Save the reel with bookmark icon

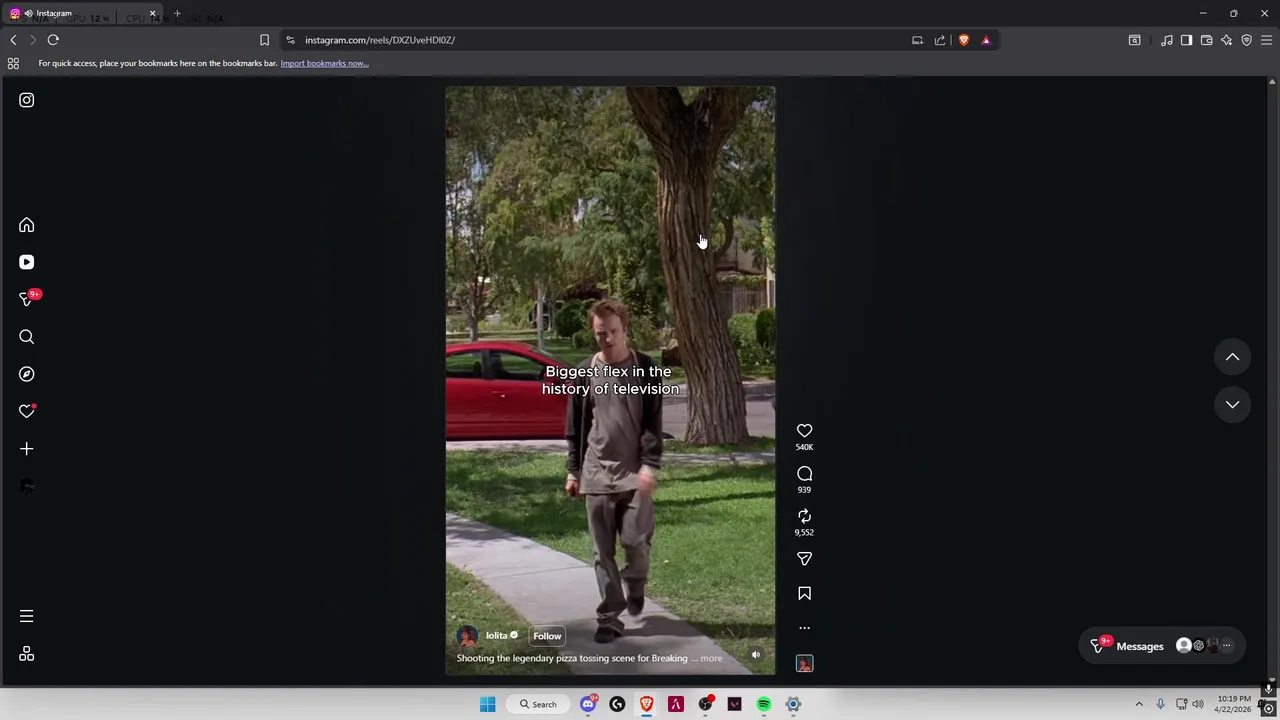(804, 594)
